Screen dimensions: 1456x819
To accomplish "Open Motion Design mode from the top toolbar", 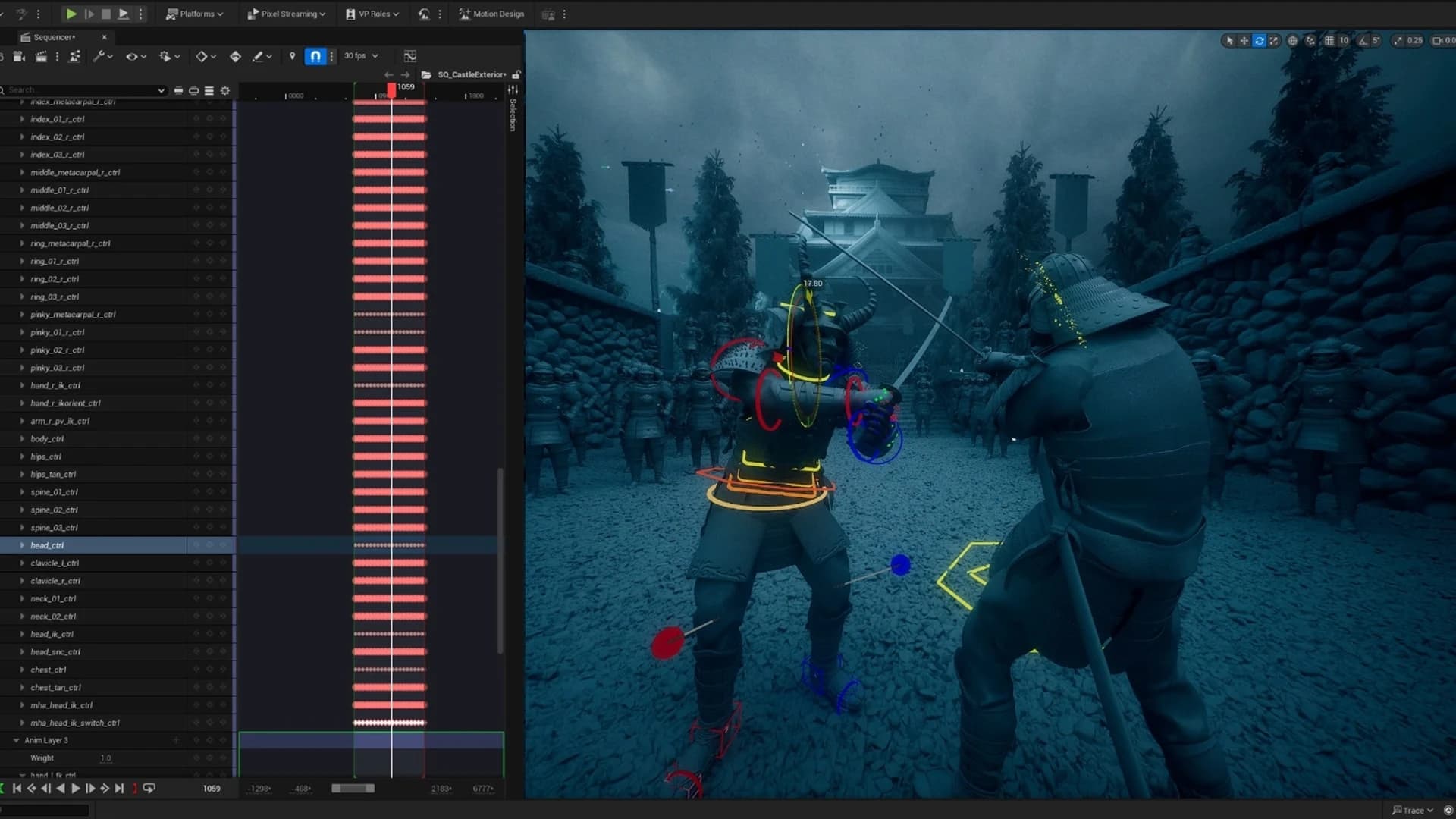I will 491,14.
